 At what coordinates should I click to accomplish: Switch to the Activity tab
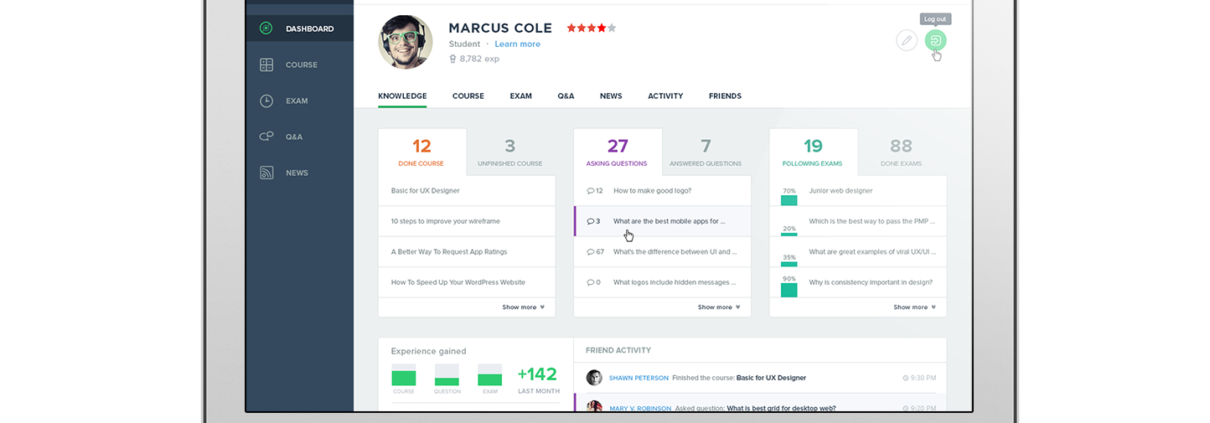pos(665,96)
